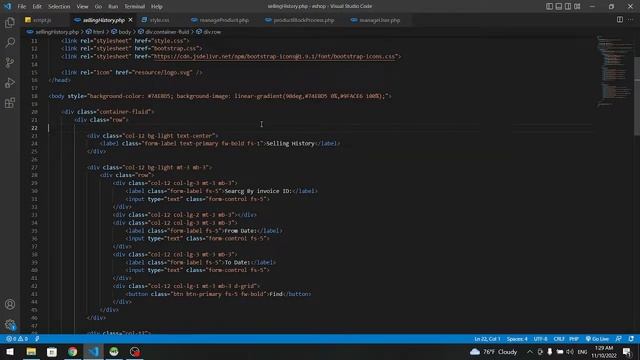Image resolution: width=640 pixels, height=360 pixels.
Task: Open the Accounts menu icon
Action: click(x=10, y=304)
